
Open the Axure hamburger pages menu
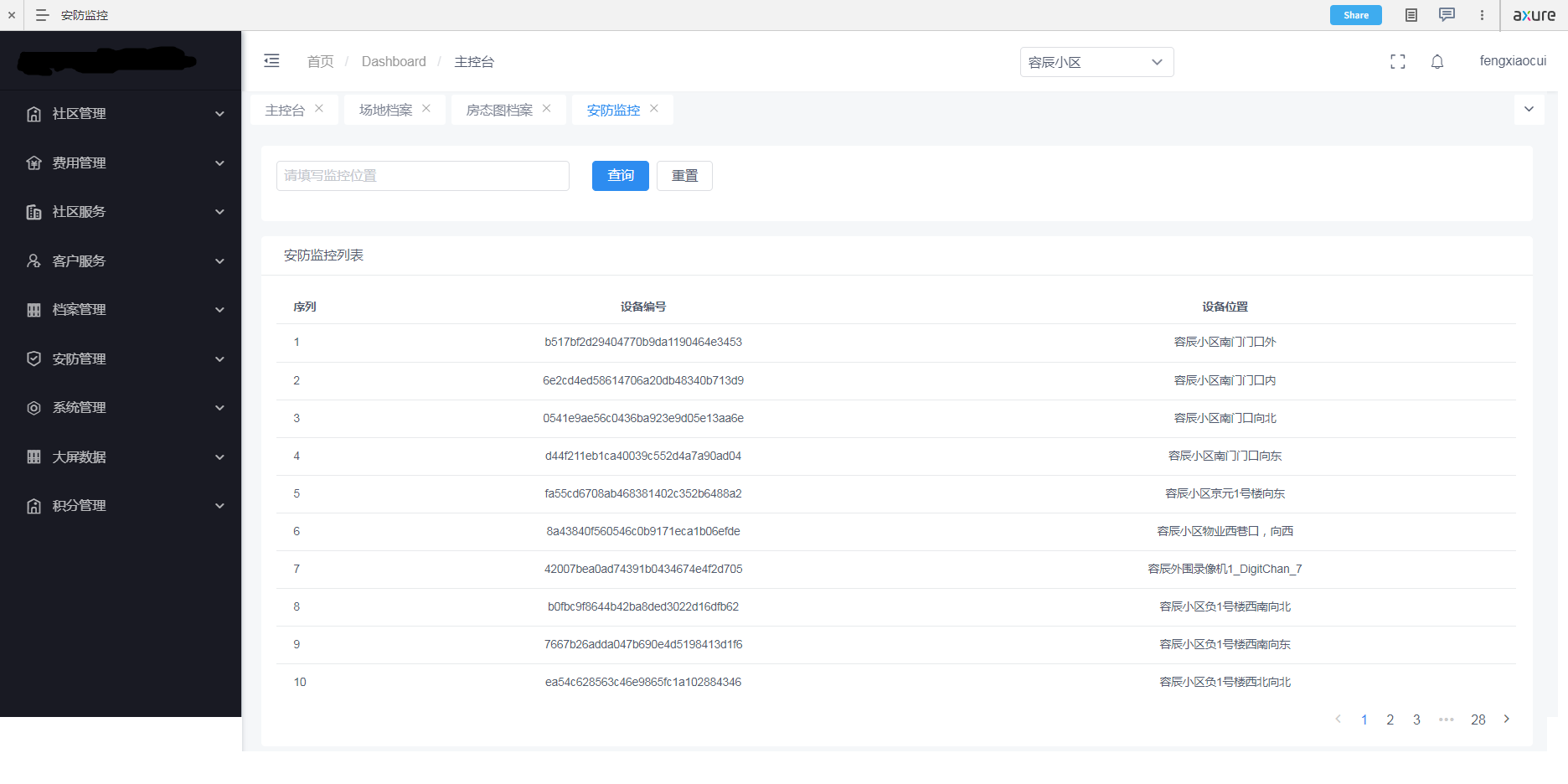click(x=42, y=15)
